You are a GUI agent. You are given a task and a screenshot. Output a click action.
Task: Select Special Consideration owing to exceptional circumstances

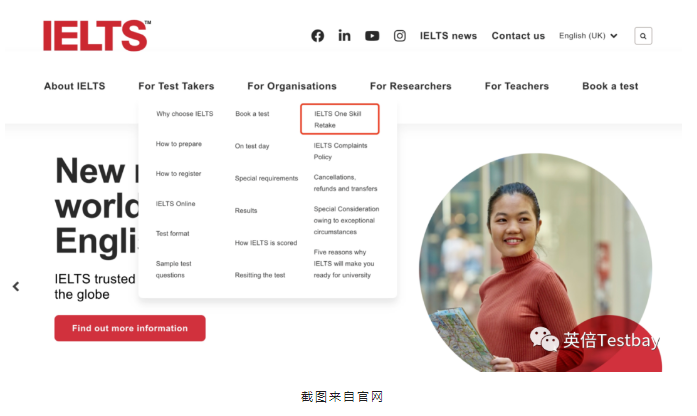346,220
